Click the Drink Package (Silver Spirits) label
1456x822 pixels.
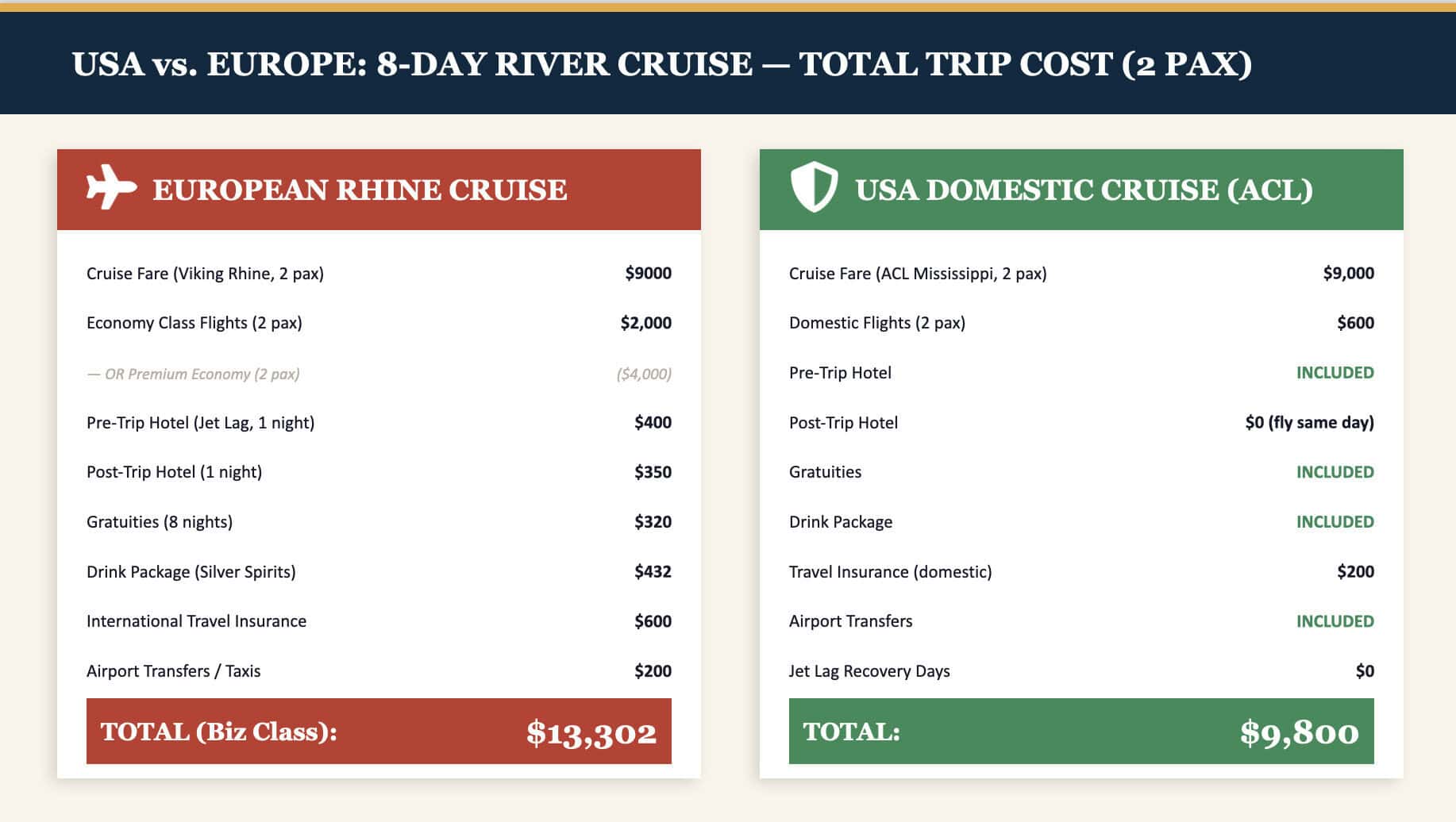[x=191, y=572]
